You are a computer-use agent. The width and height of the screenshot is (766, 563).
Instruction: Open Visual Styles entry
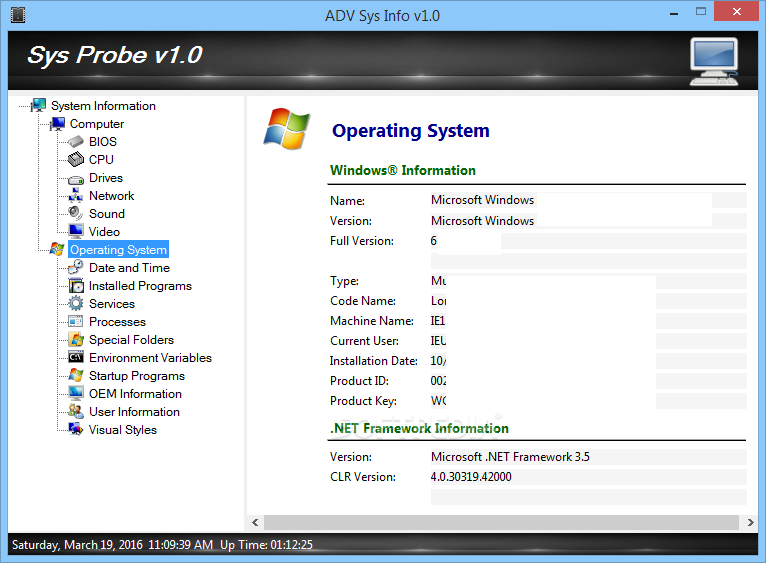(123, 430)
